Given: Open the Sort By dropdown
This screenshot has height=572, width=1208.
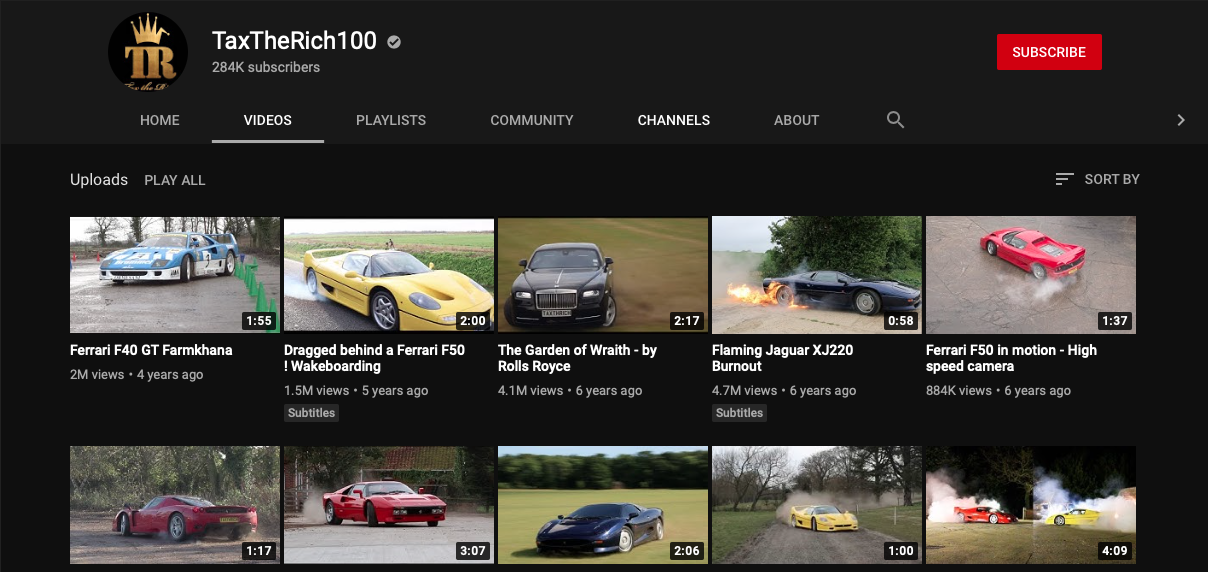Looking at the screenshot, I should [1097, 179].
